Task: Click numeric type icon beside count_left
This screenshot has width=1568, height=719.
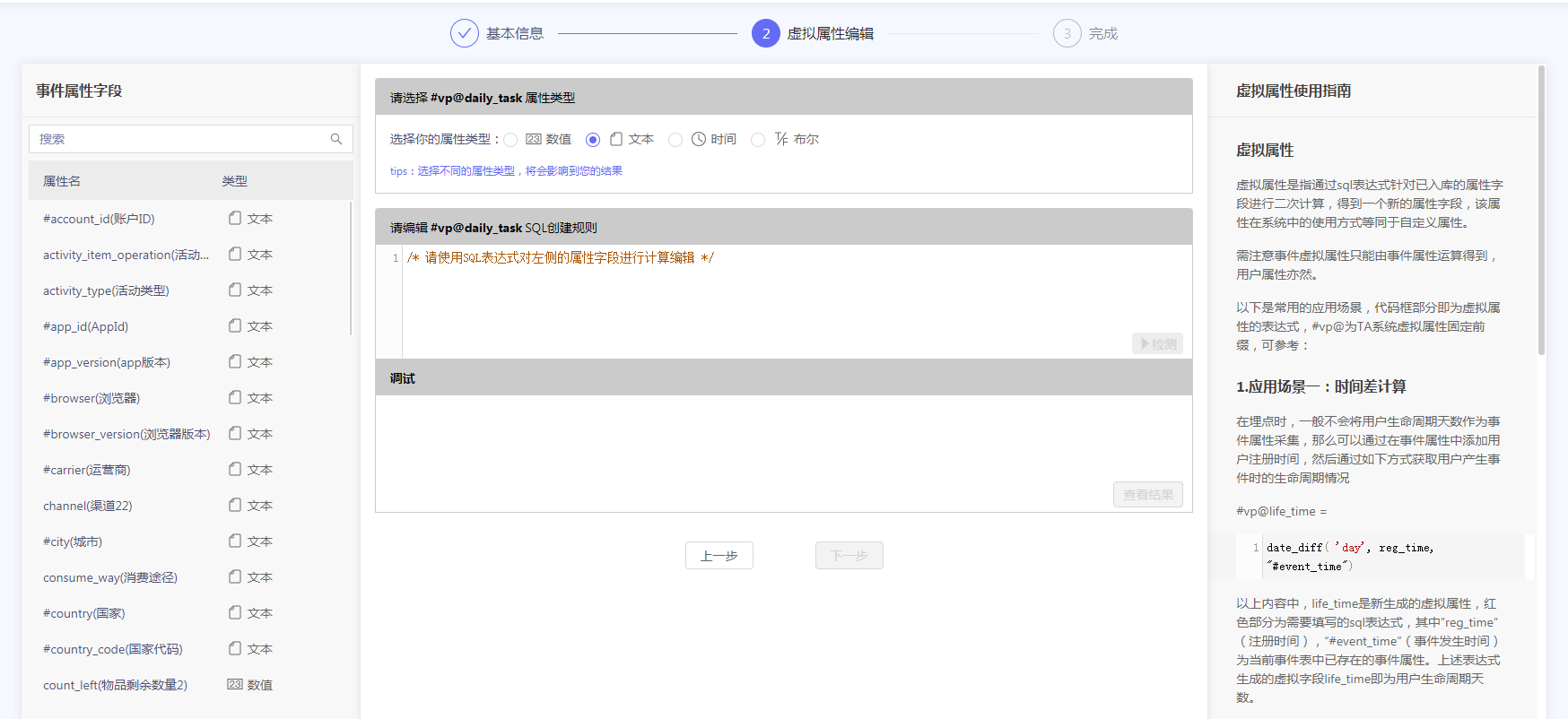Action: (x=235, y=684)
